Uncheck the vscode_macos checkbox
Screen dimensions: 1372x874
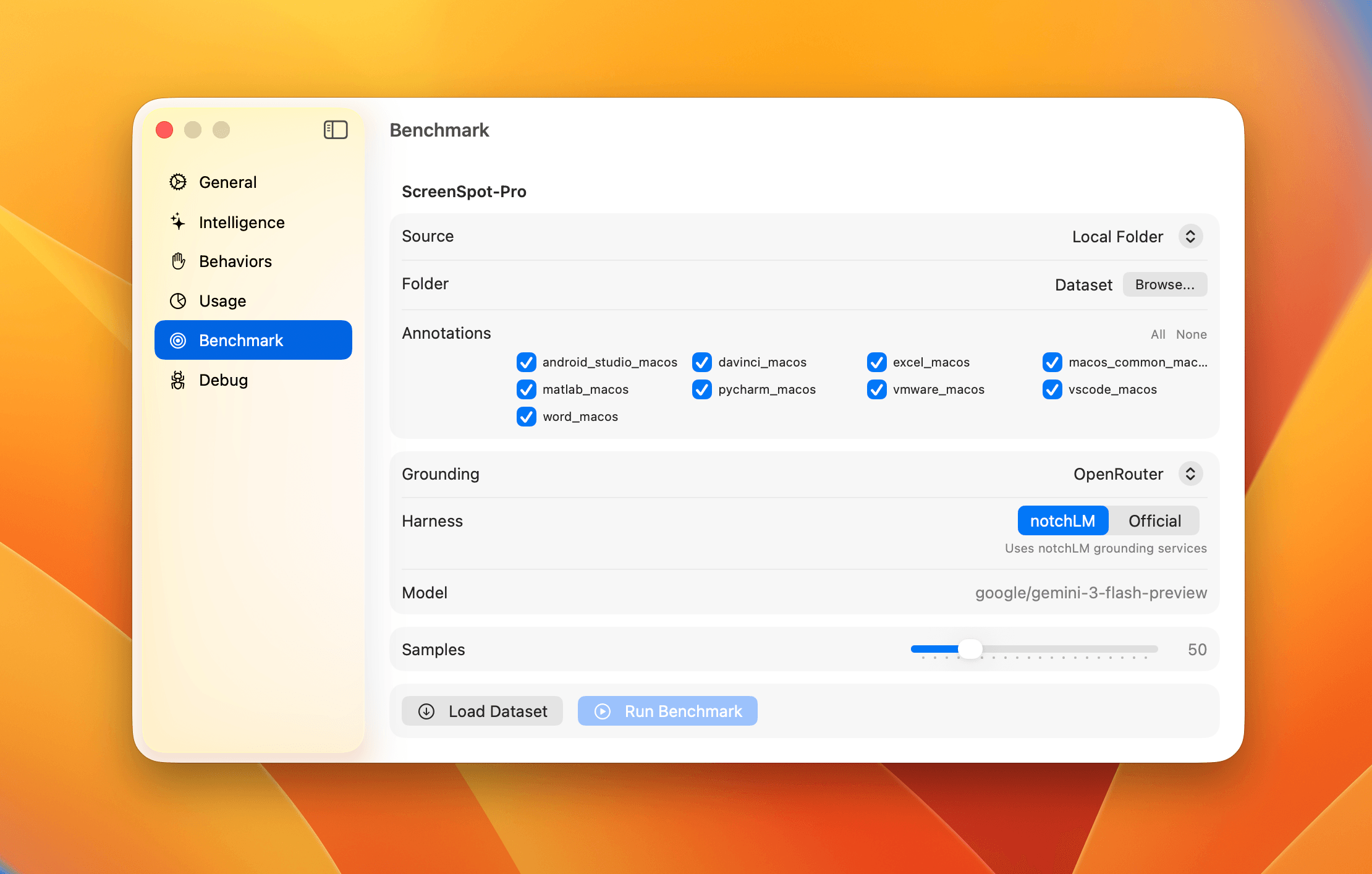pos(1052,389)
